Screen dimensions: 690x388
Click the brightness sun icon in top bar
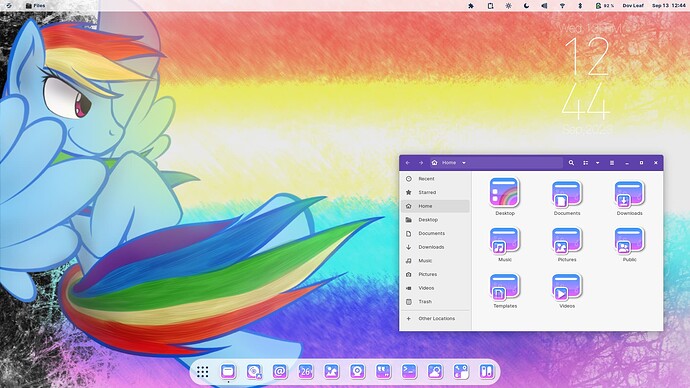(508, 6)
